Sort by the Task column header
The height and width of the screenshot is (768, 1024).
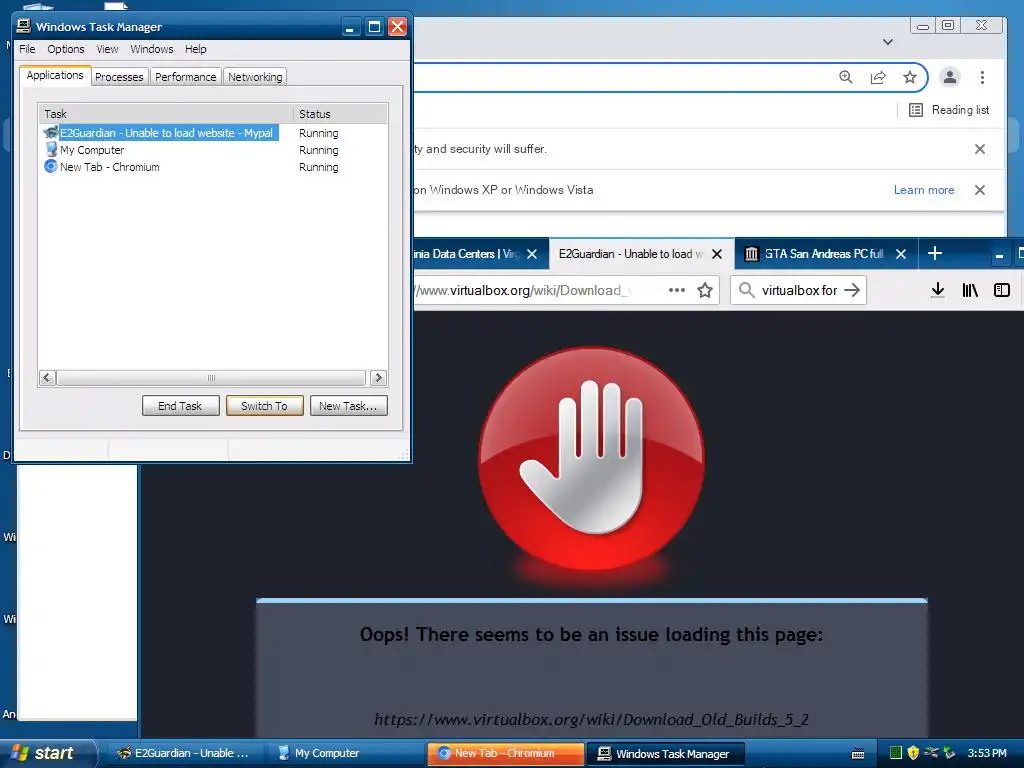[x=166, y=114]
